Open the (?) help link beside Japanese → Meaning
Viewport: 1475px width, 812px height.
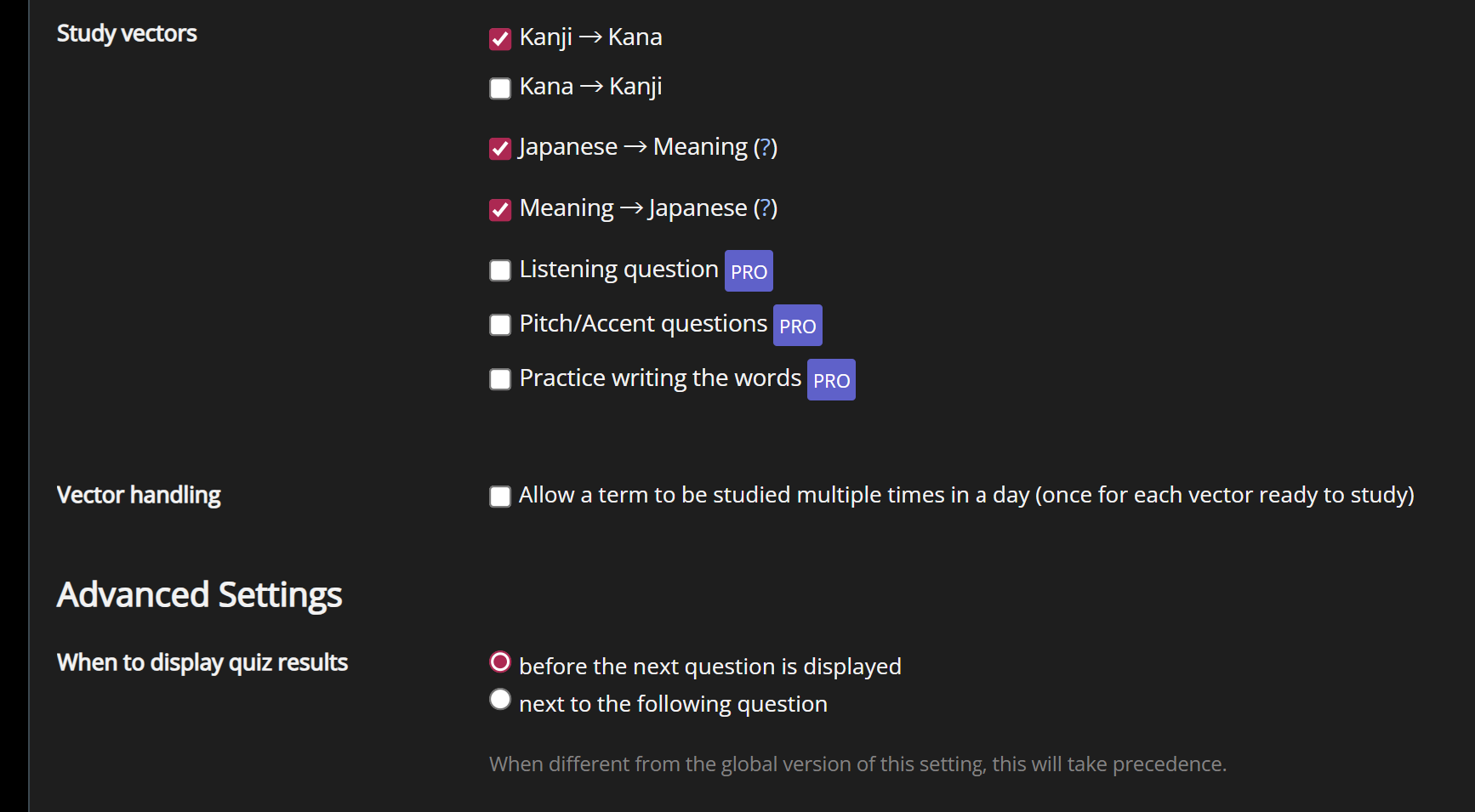pyautogui.click(x=766, y=147)
